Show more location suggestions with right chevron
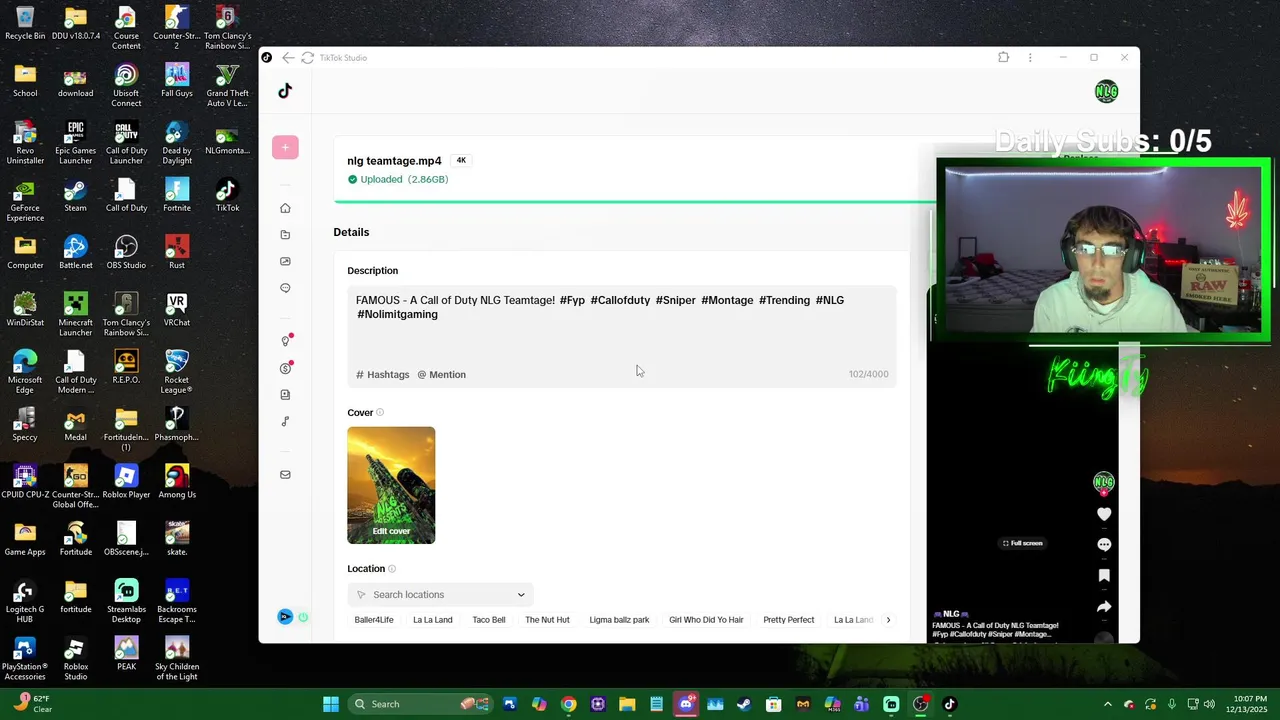The height and width of the screenshot is (720, 1280). (888, 620)
